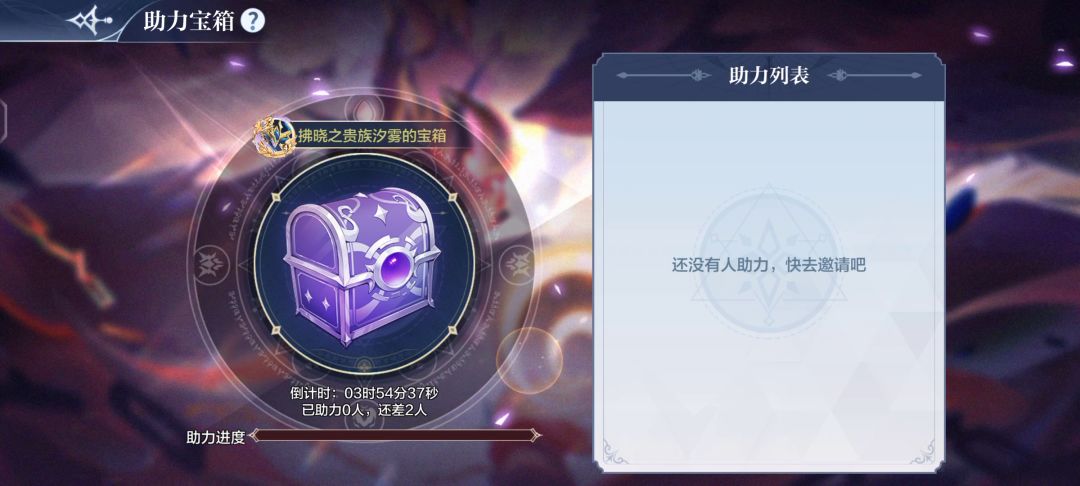This screenshot has width=1080, height=486.
Task: Tap the 已助力0人，还差2人 status text
Action: [364, 411]
